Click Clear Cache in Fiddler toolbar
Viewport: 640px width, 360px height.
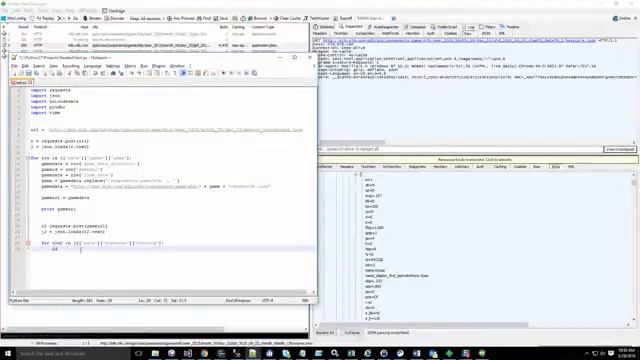(287, 18)
